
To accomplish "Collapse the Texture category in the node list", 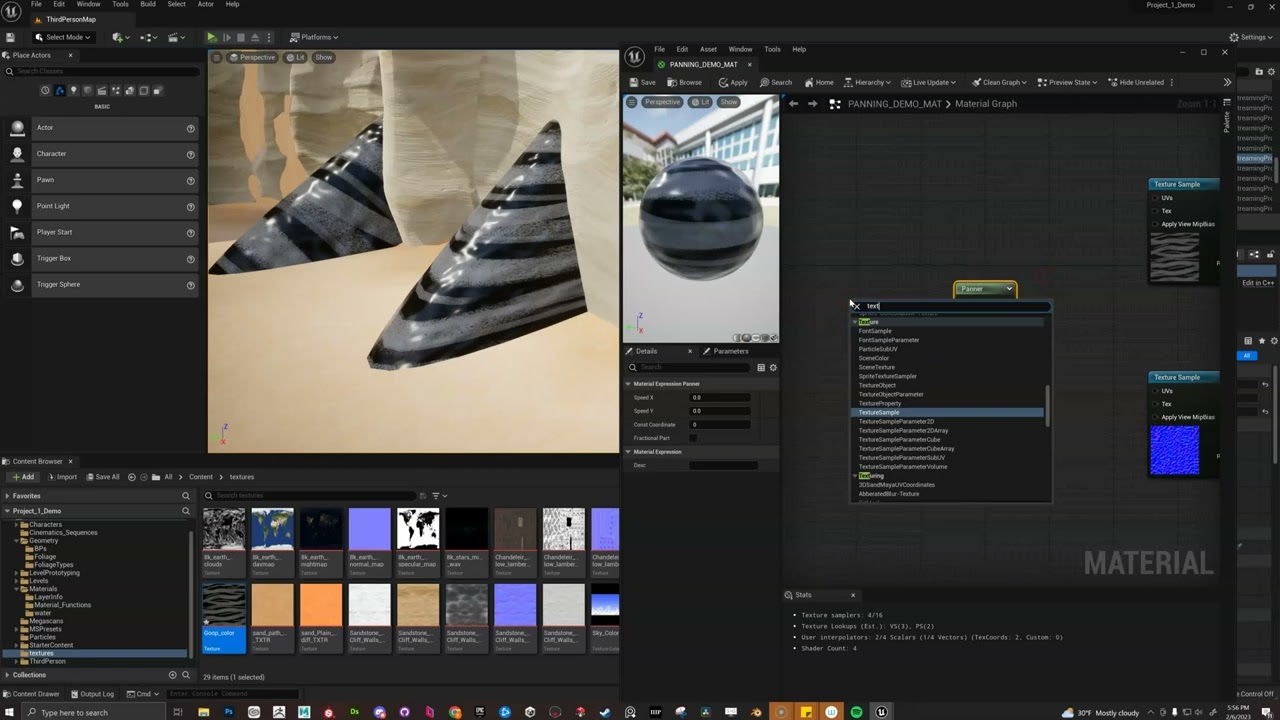I will click(x=855, y=322).
